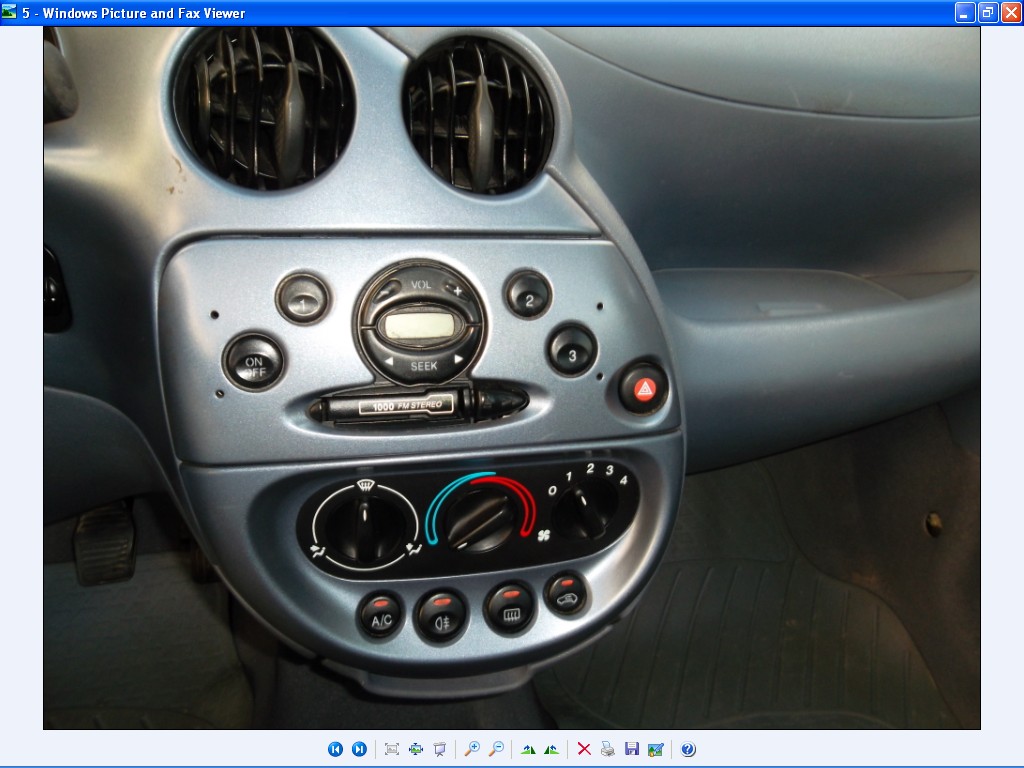Click the displayed car dashboard photo
This screenshot has height=768, width=1024.
coord(511,378)
